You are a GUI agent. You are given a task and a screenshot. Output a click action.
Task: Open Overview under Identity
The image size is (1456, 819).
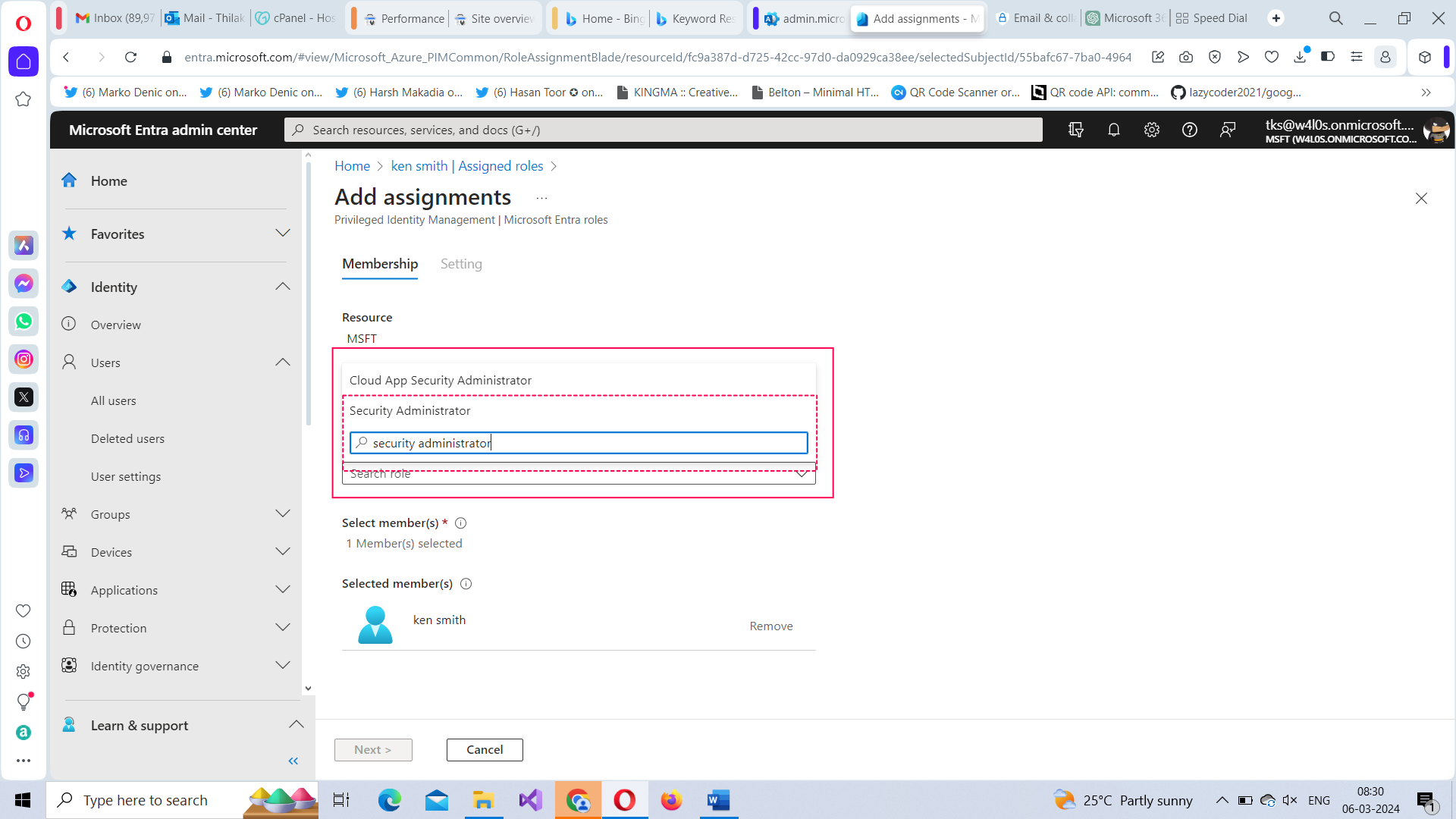tap(116, 325)
